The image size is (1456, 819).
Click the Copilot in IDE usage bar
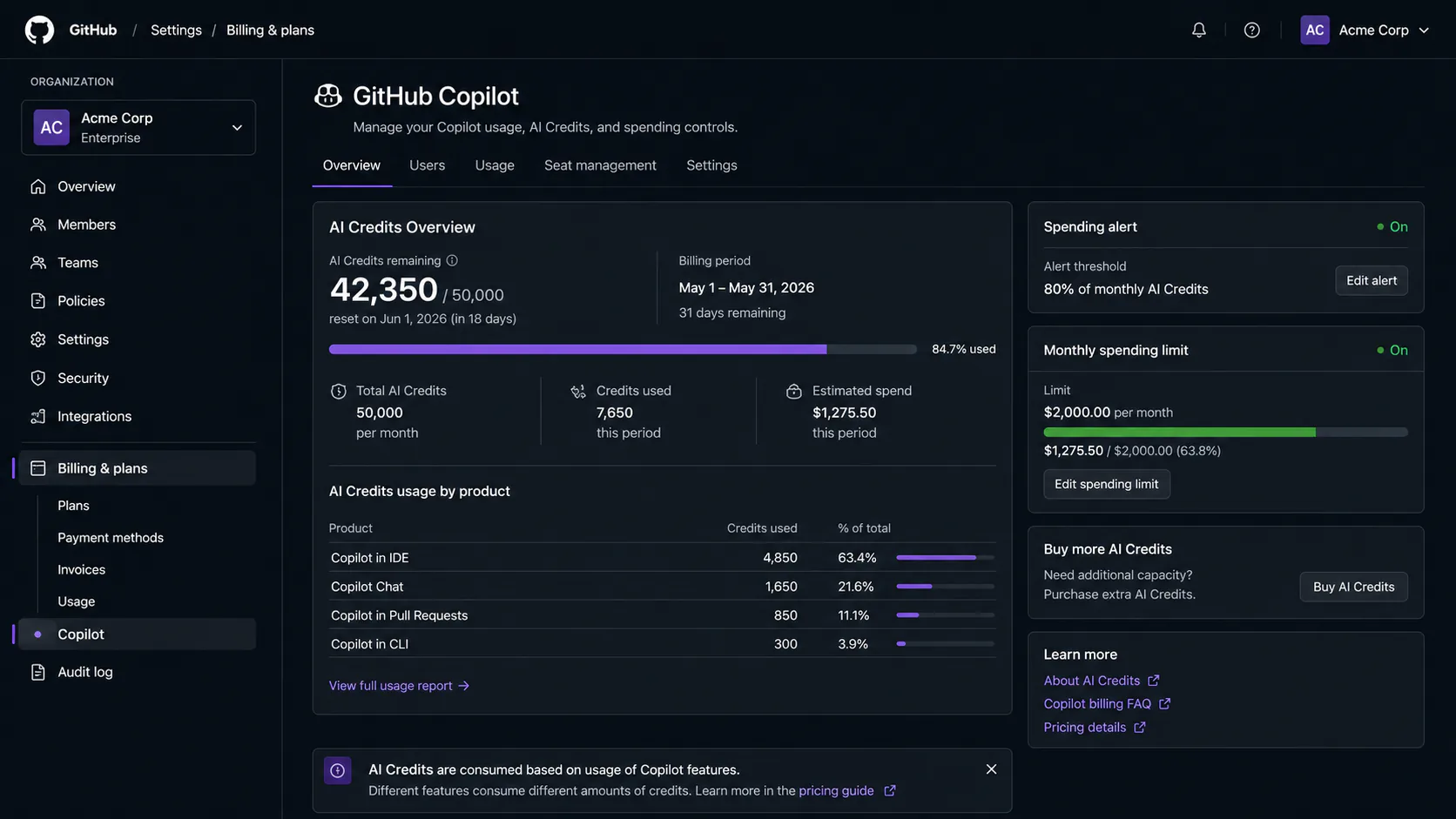(945, 558)
